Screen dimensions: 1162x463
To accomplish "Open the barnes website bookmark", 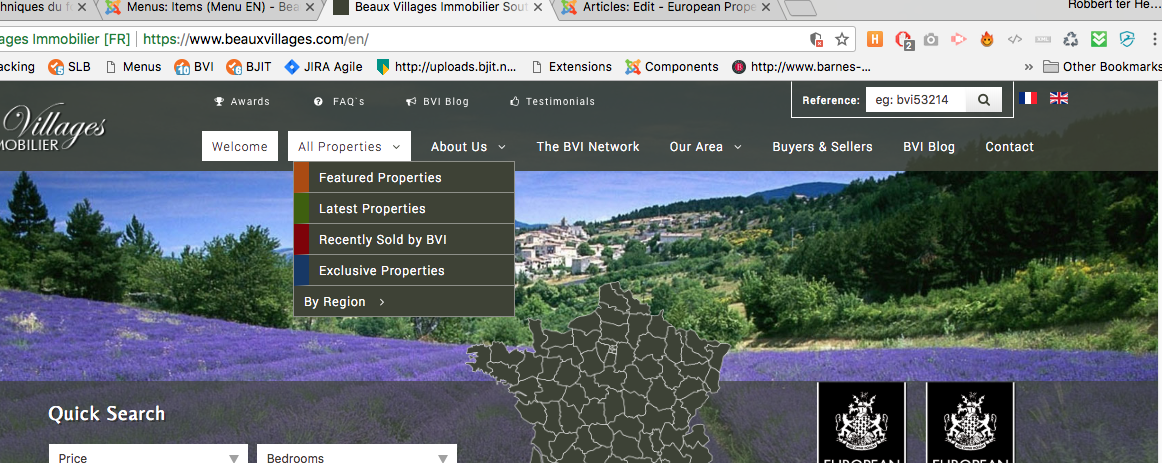I will click(x=801, y=67).
